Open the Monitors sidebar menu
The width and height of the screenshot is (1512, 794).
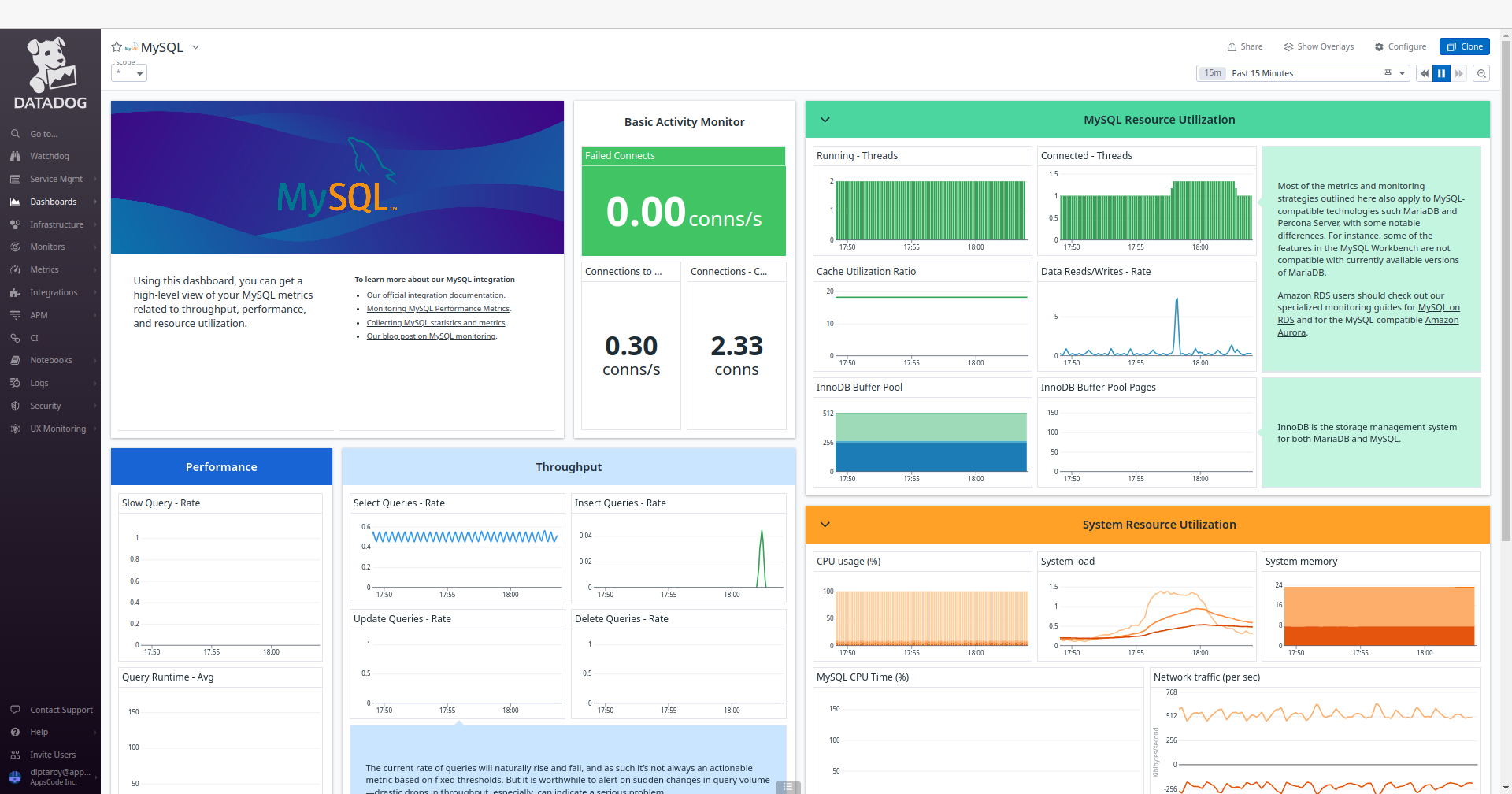47,247
